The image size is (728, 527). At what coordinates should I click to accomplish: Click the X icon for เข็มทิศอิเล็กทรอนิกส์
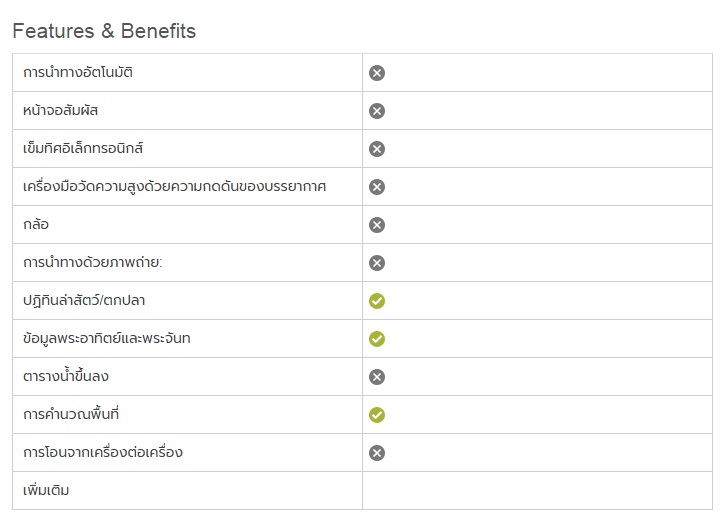pyautogui.click(x=377, y=149)
